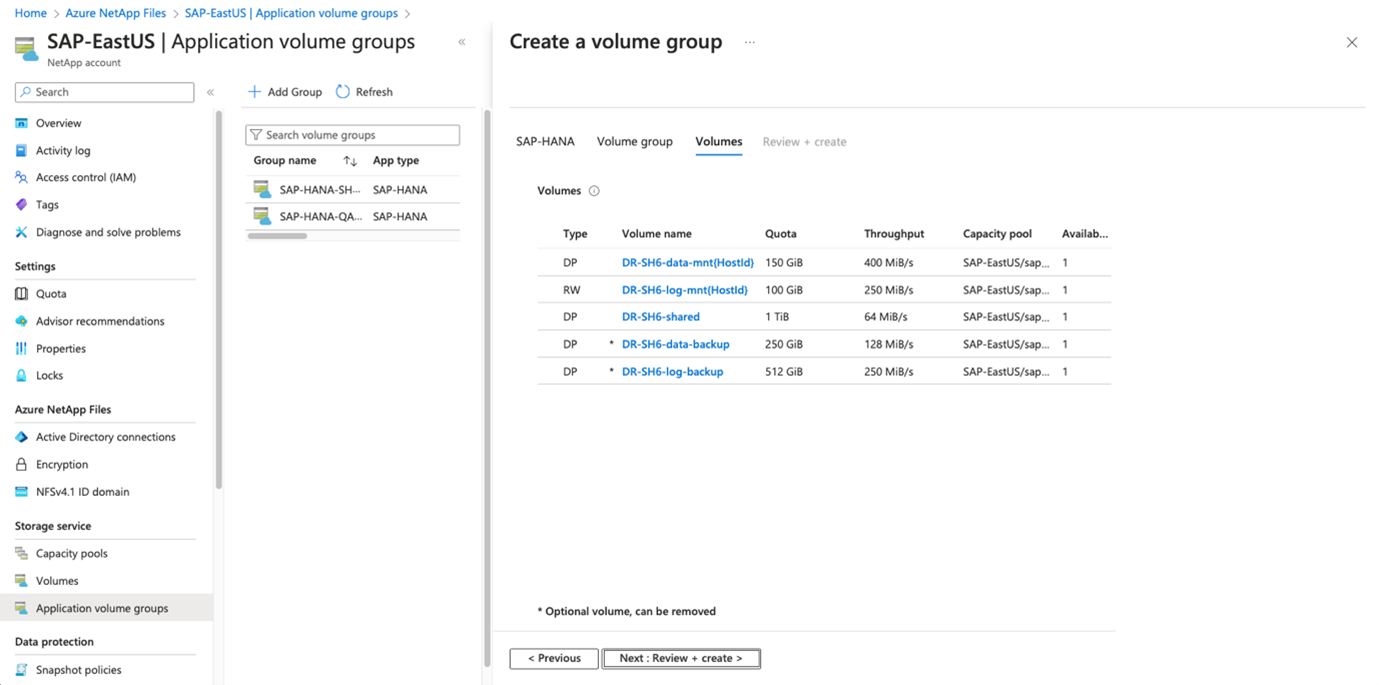
Task: Click the 400 MiB/s throughput cell
Action: coord(889,263)
